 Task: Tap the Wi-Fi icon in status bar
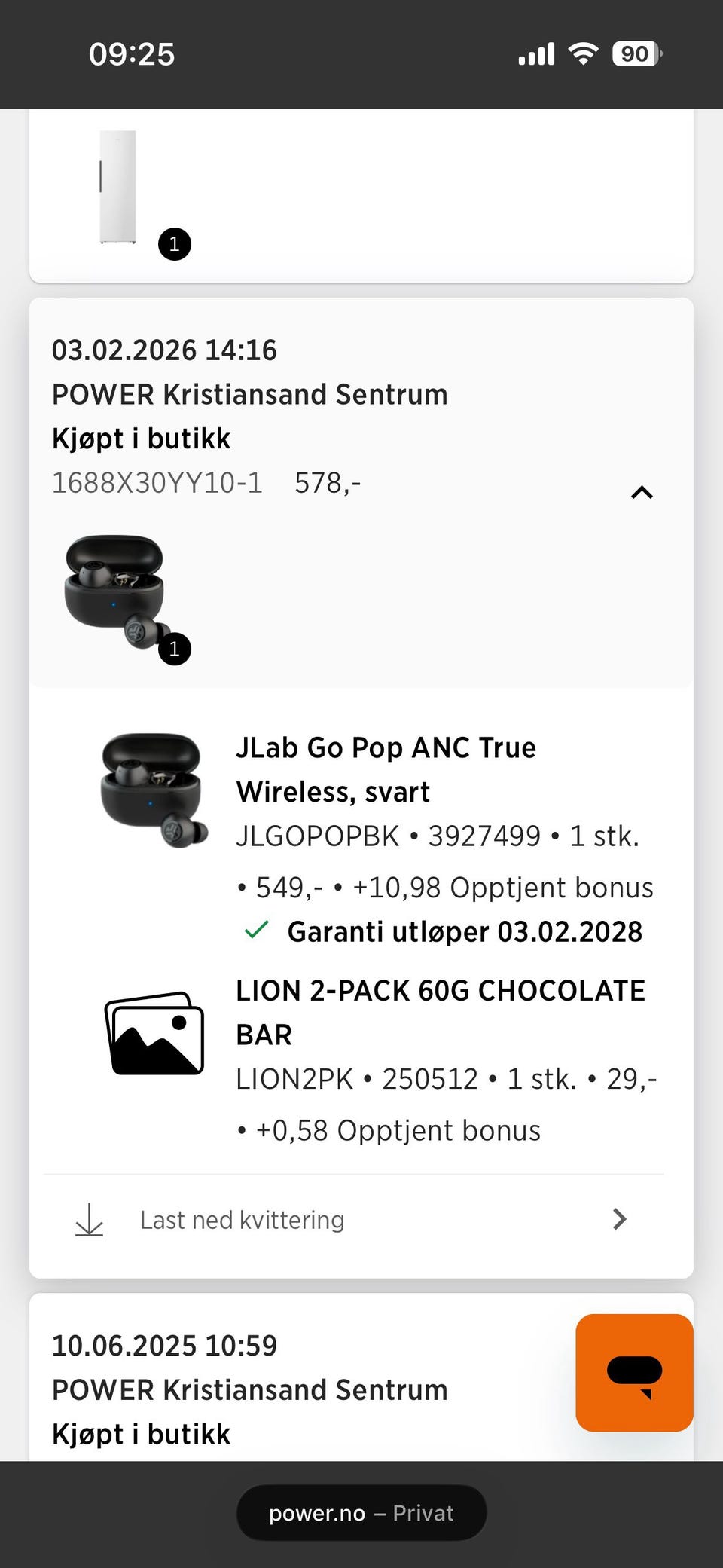tap(583, 53)
